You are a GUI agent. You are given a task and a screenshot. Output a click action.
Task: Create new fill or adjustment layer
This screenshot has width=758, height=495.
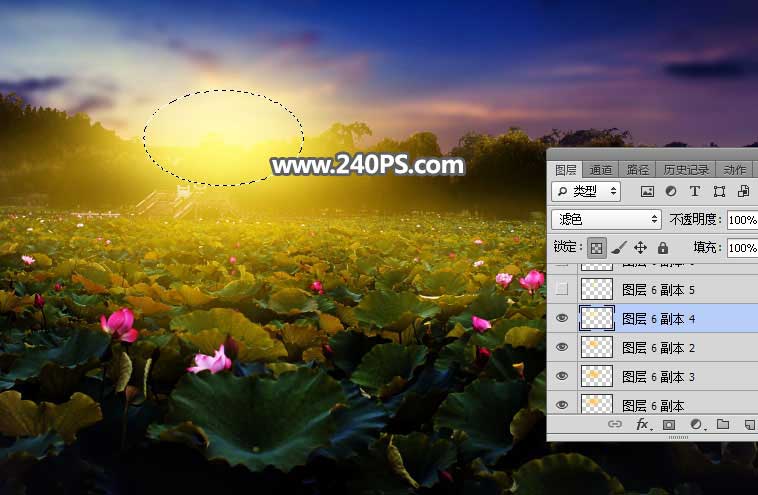point(696,424)
